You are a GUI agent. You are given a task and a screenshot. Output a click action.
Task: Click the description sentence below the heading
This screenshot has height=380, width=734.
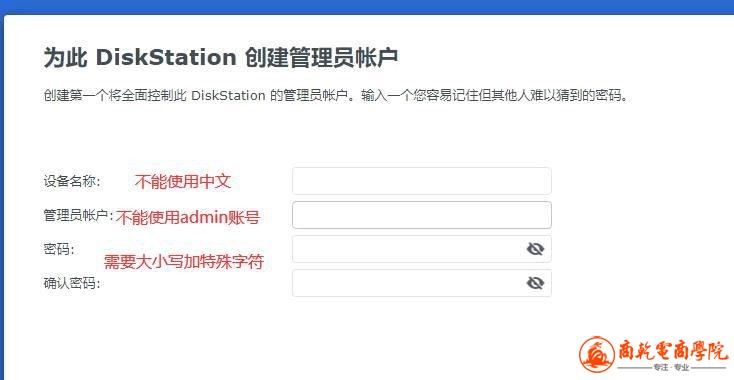[336, 95]
